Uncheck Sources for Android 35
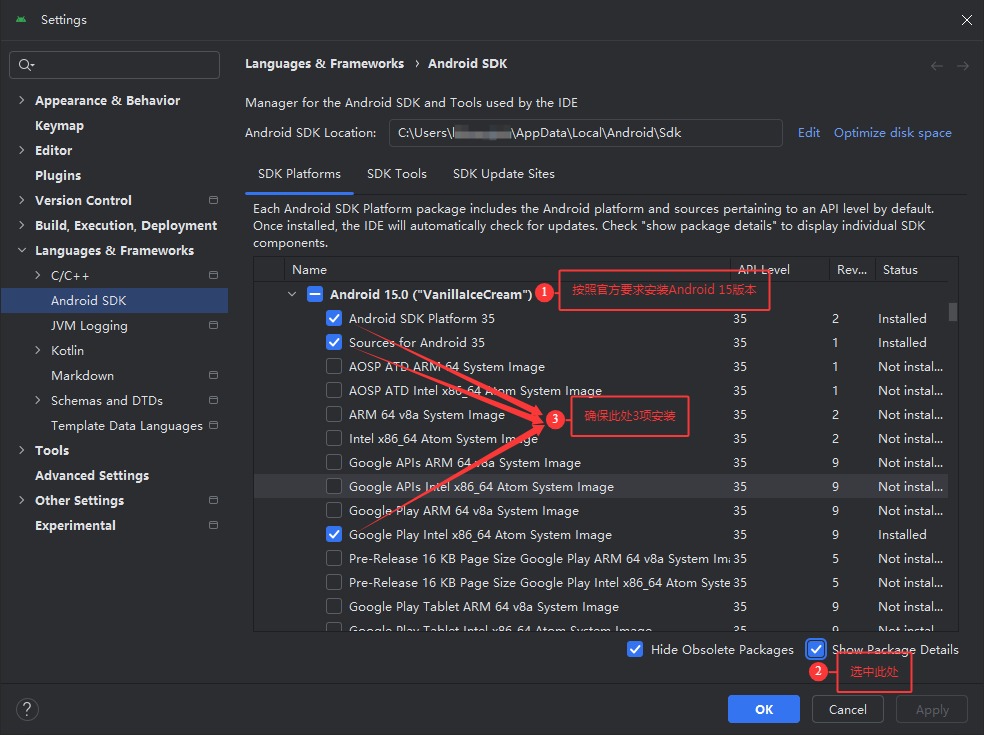 [334, 342]
